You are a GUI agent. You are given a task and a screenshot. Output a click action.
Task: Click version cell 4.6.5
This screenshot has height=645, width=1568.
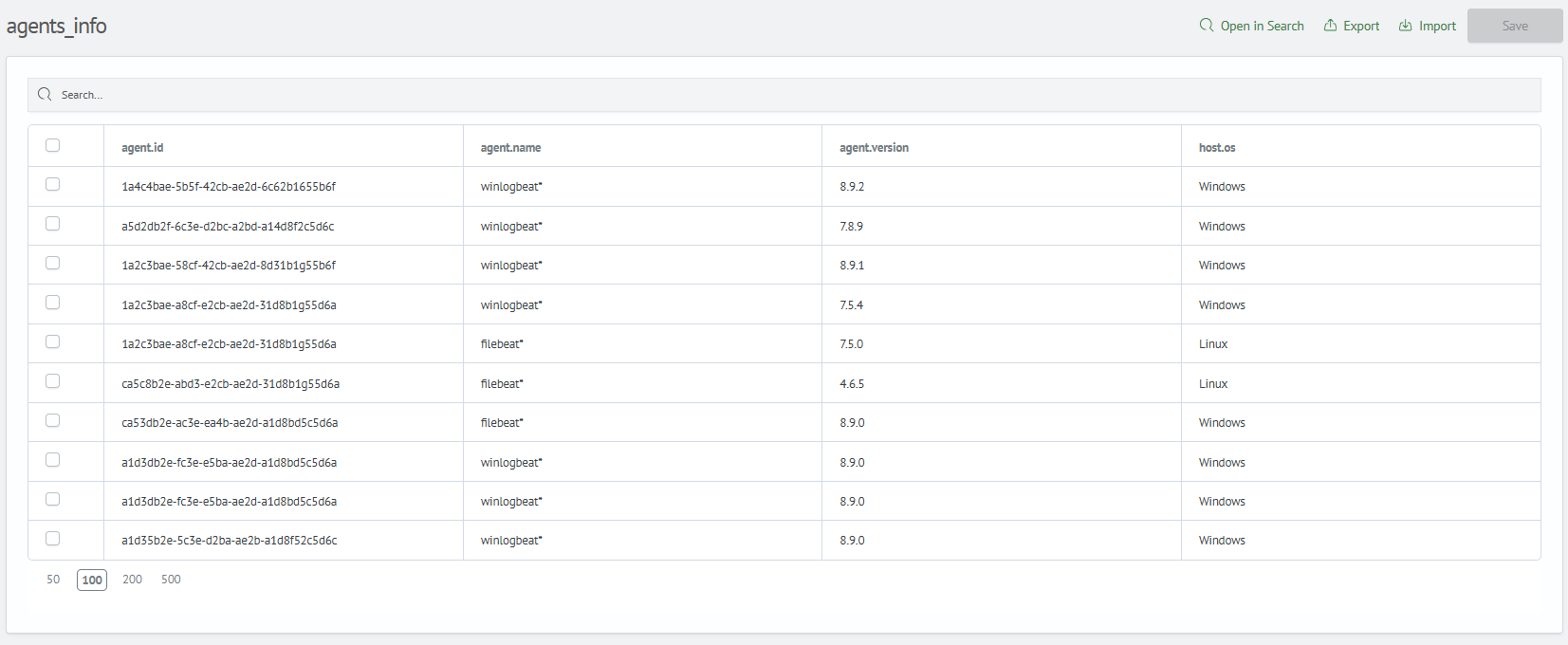[x=852, y=384]
